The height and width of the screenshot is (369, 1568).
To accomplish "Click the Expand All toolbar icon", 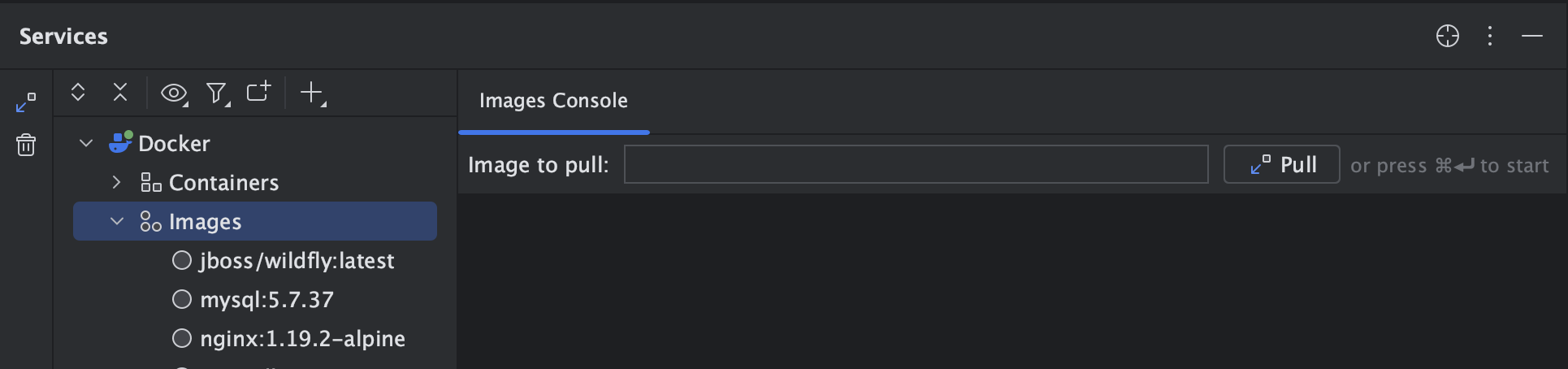I will (78, 93).
